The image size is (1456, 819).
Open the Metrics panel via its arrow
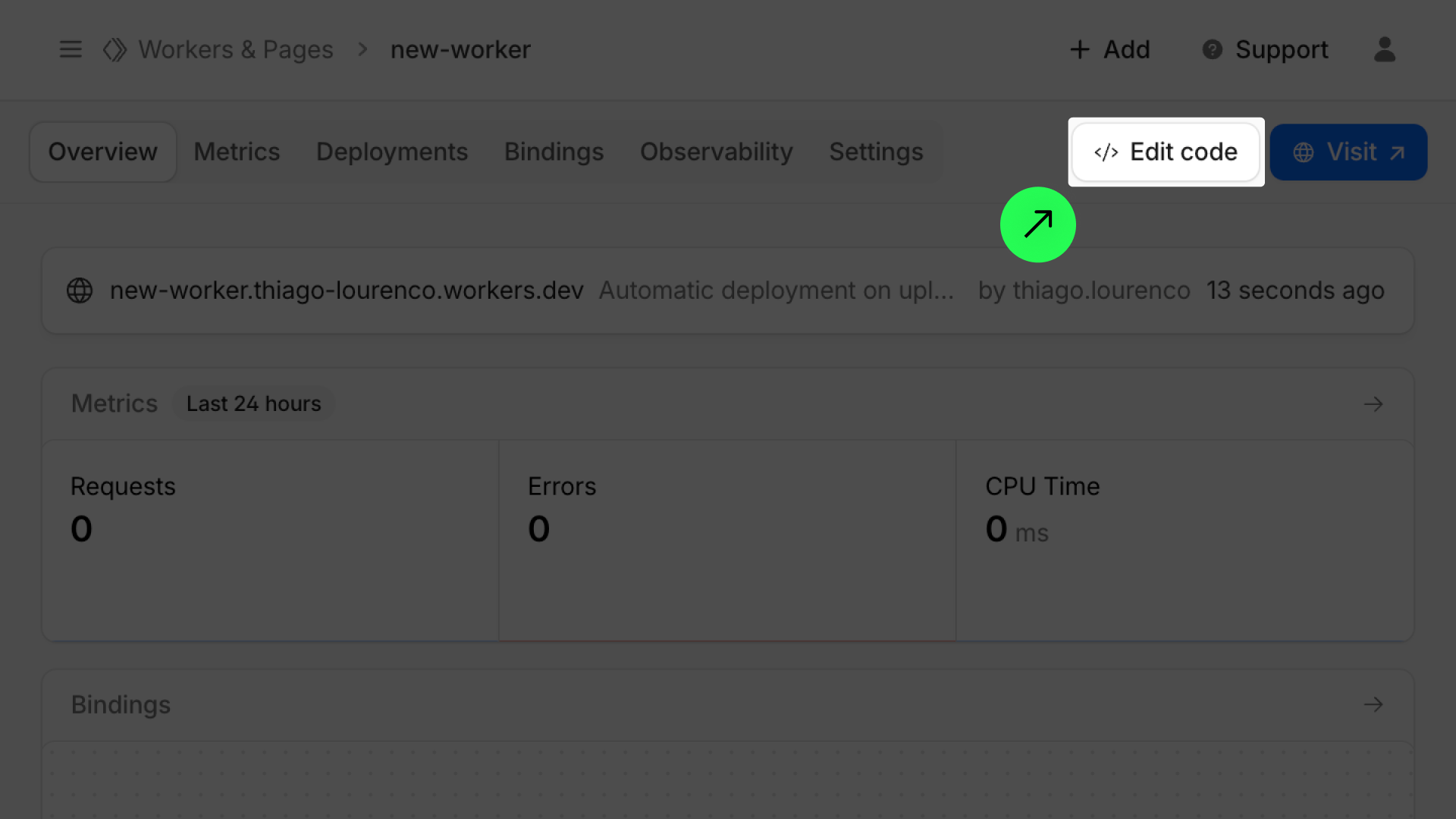pyautogui.click(x=1373, y=403)
